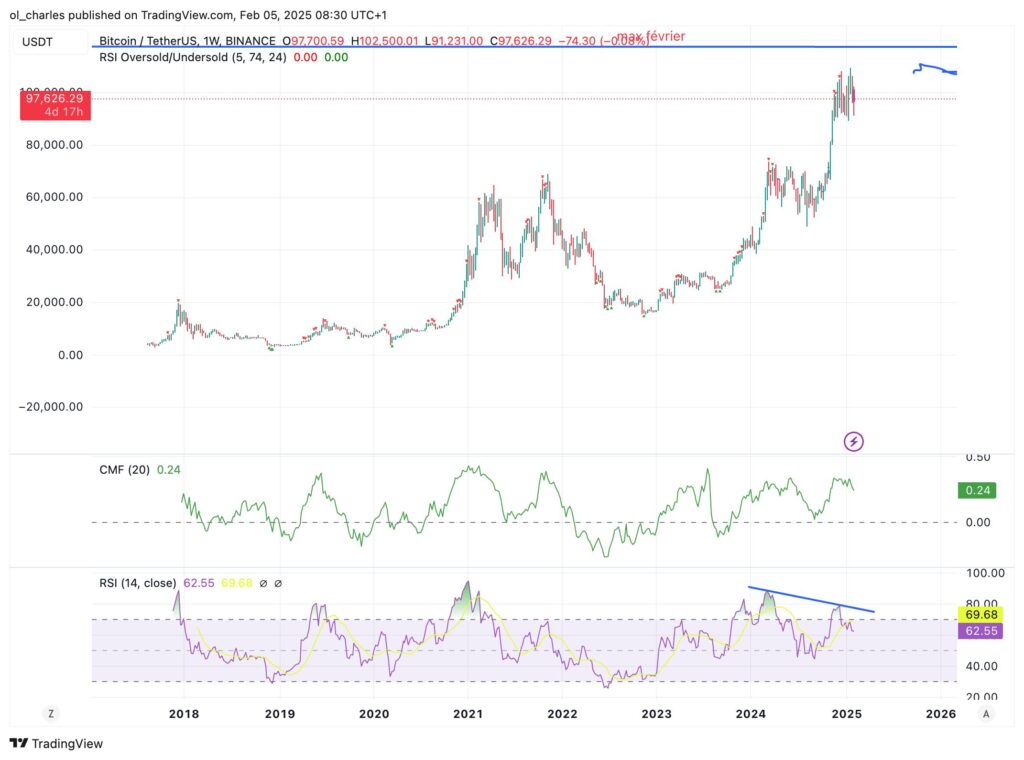Click the red 97,626.29 price label
Screen dimensions: 1024x760
pos(53,99)
